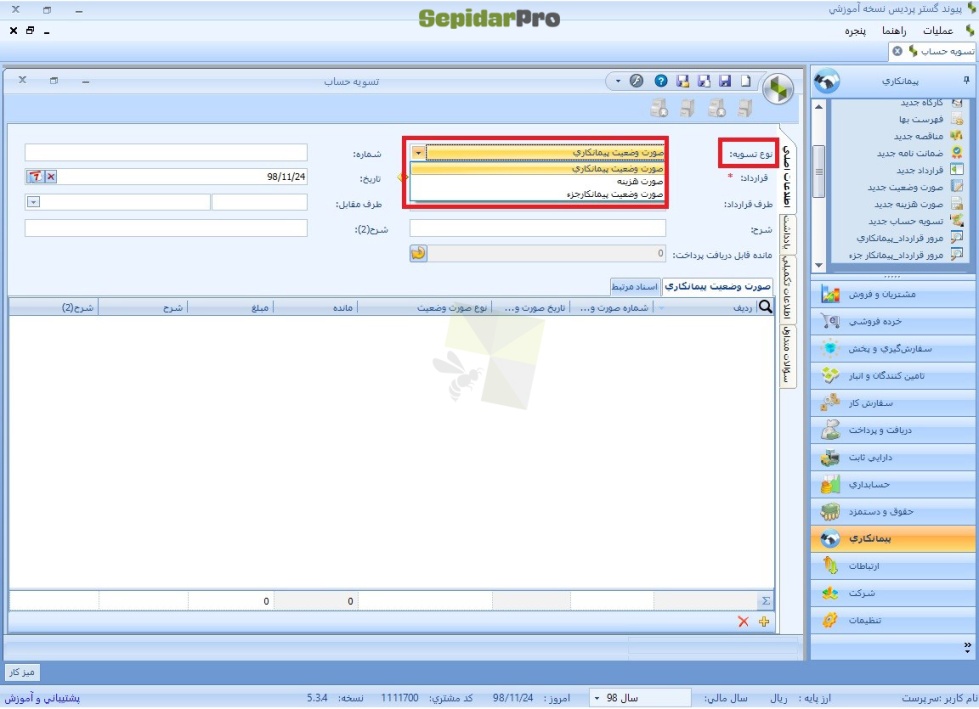
Task: Open تسویه حساب جدید in the side panel
Action: click(906, 221)
